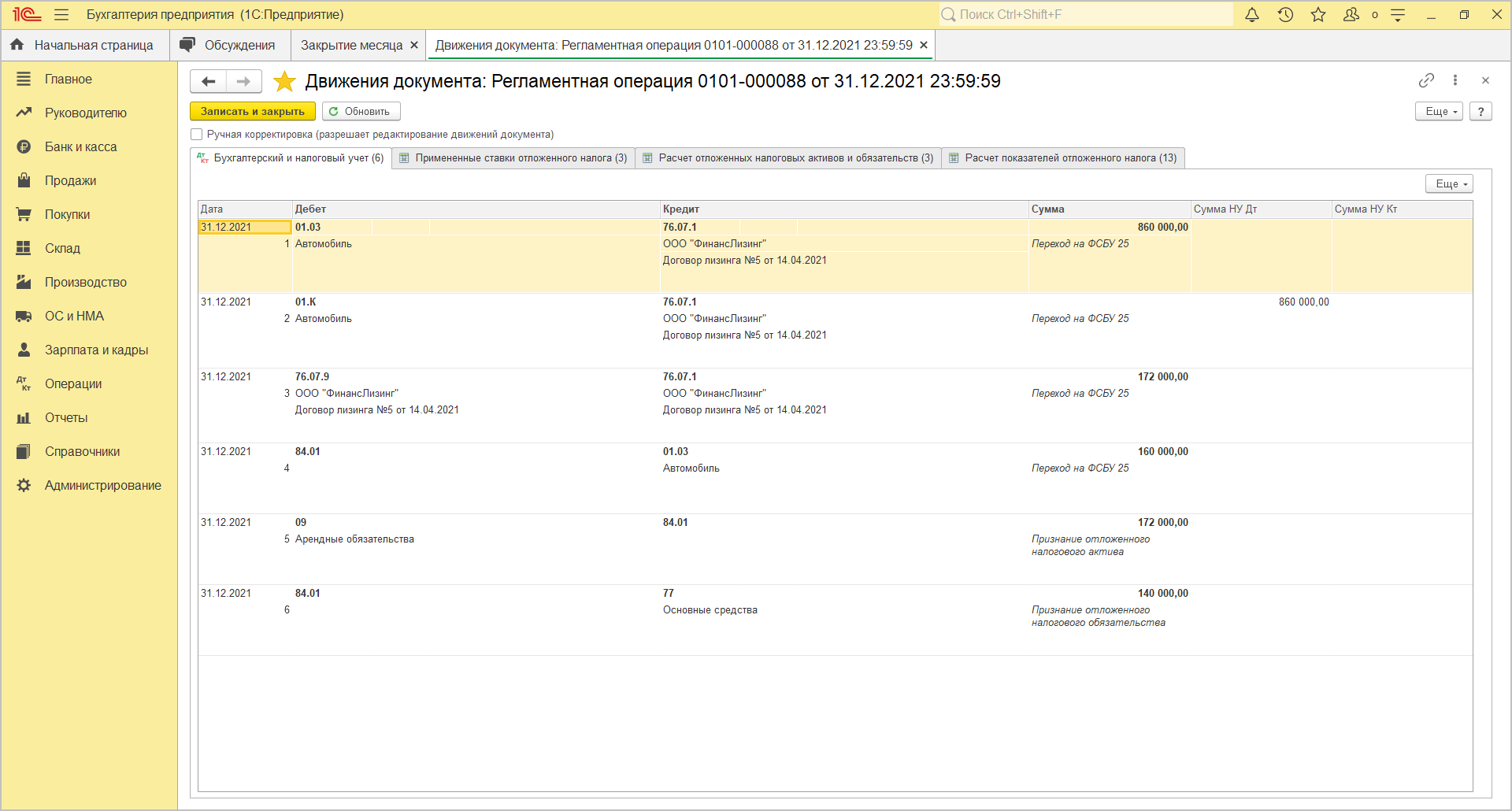Open Зарплата и кадры section
This screenshot has width=1512, height=811.
tap(96, 350)
